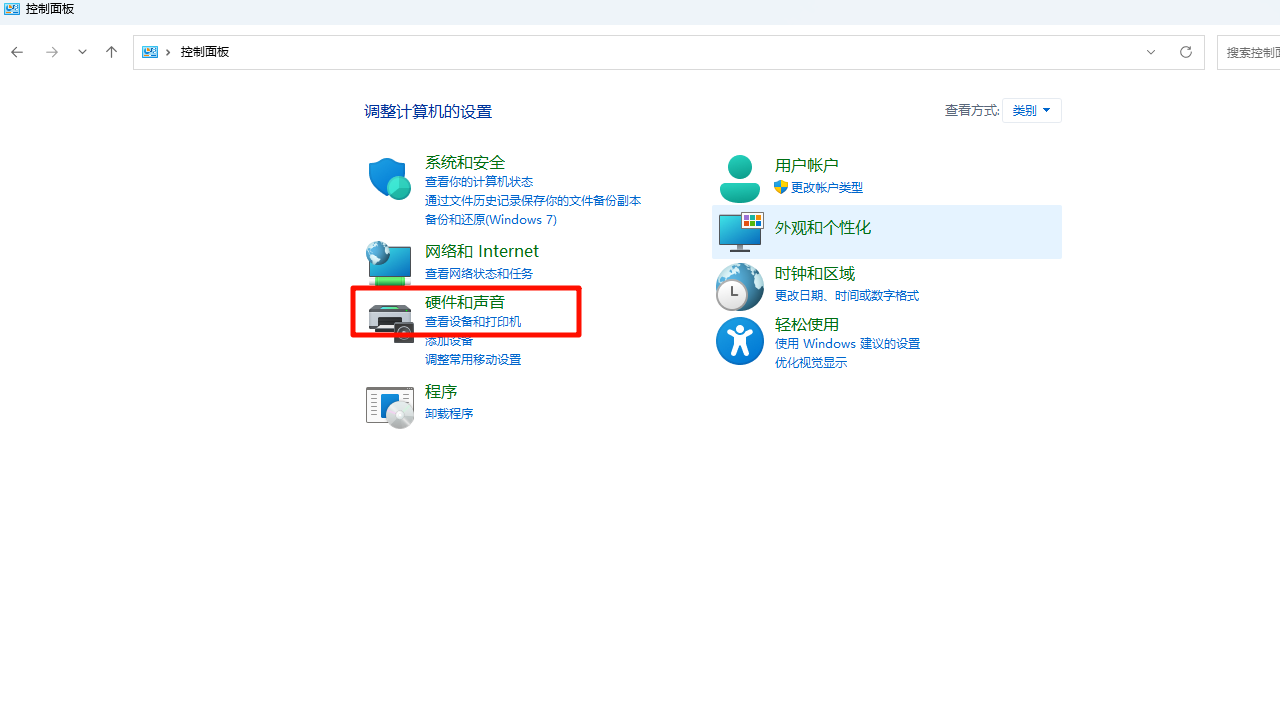Click the UAC shield next to 更改帐户类型
1280x720 pixels.
pyautogui.click(x=781, y=187)
